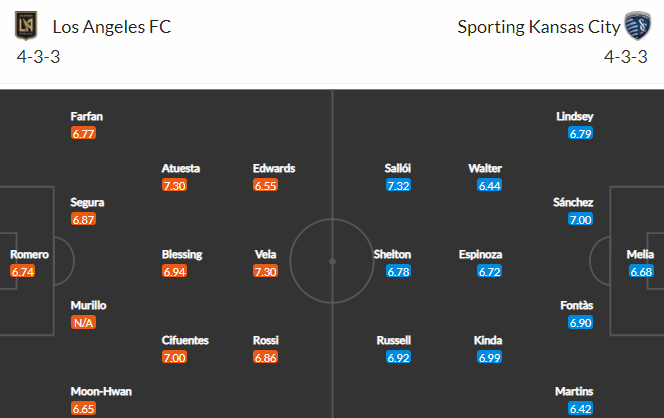The width and height of the screenshot is (664, 418).
Task: Select Vela's 7.30 rating badge
Action: 266,271
